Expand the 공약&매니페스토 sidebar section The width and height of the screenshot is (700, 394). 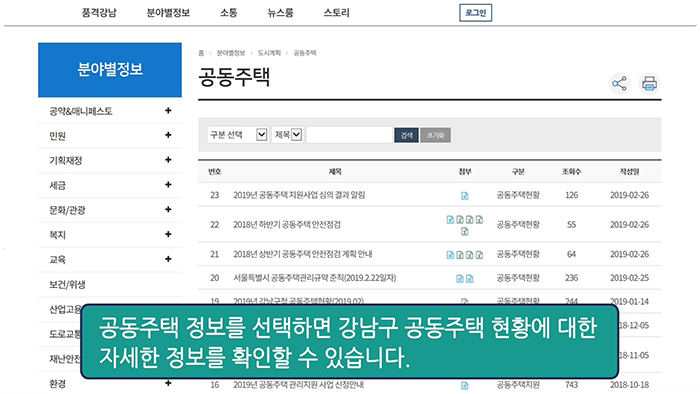[168, 111]
